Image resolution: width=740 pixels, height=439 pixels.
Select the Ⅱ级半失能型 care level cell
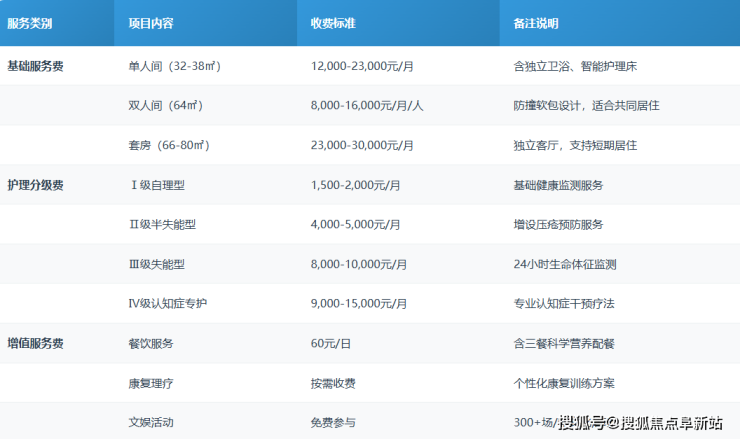pyautogui.click(x=164, y=224)
